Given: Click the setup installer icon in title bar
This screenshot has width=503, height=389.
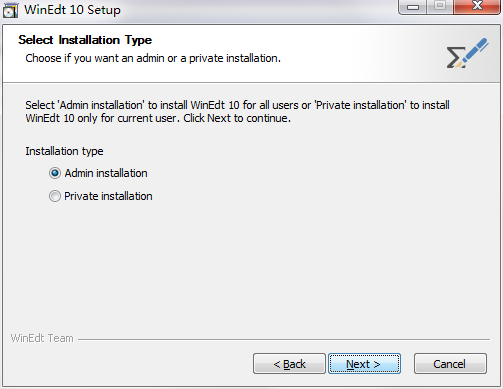Looking at the screenshot, I should tap(10, 10).
